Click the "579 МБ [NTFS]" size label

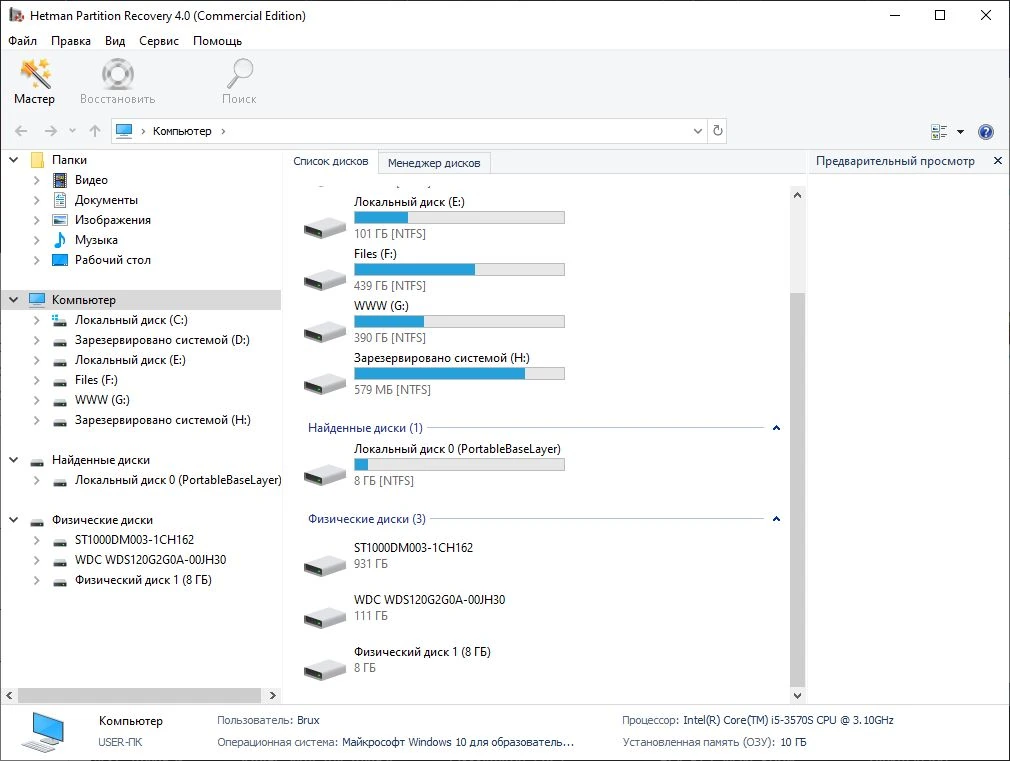pos(392,390)
